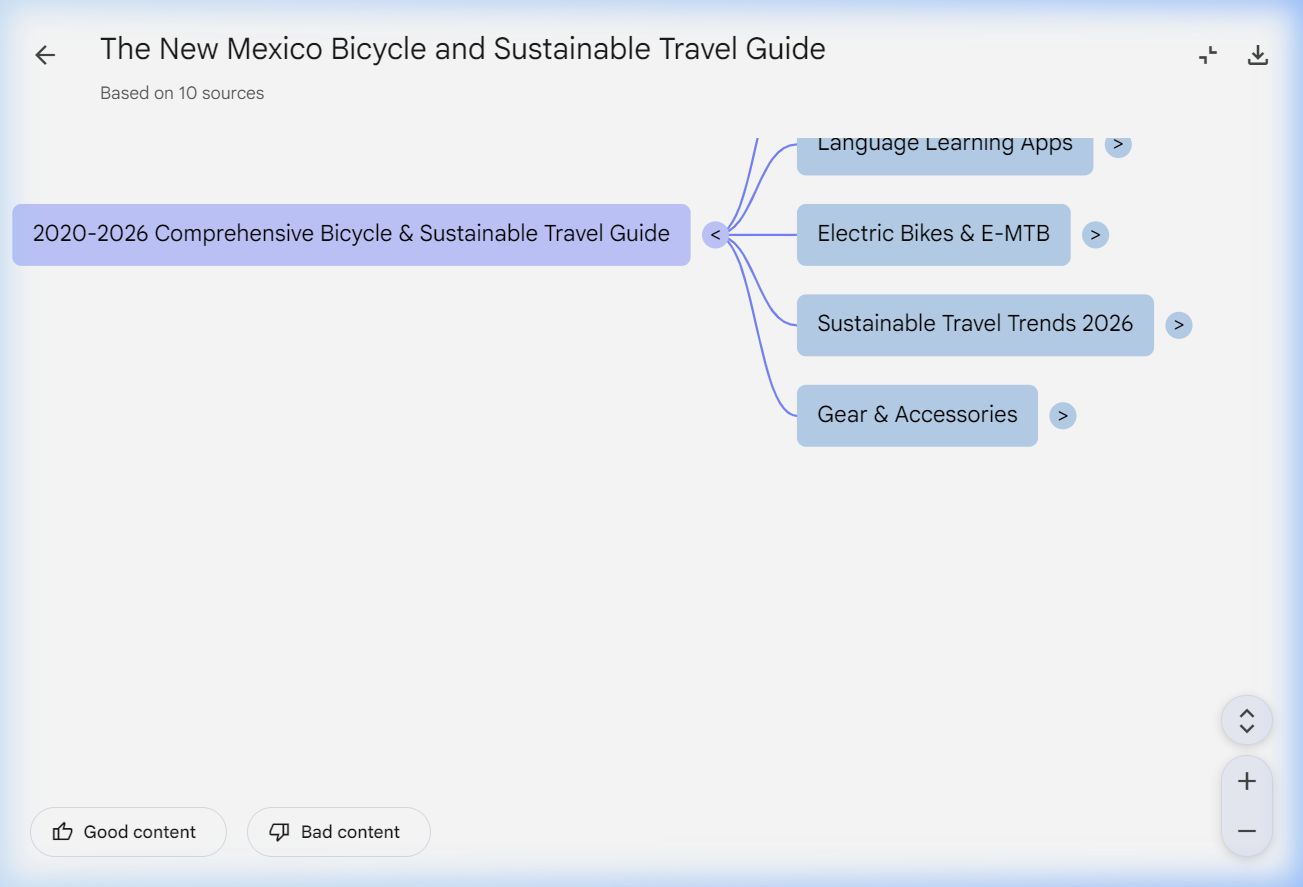The height and width of the screenshot is (887, 1303).
Task: Select the Gear & Accessories node
Action: tap(917, 416)
